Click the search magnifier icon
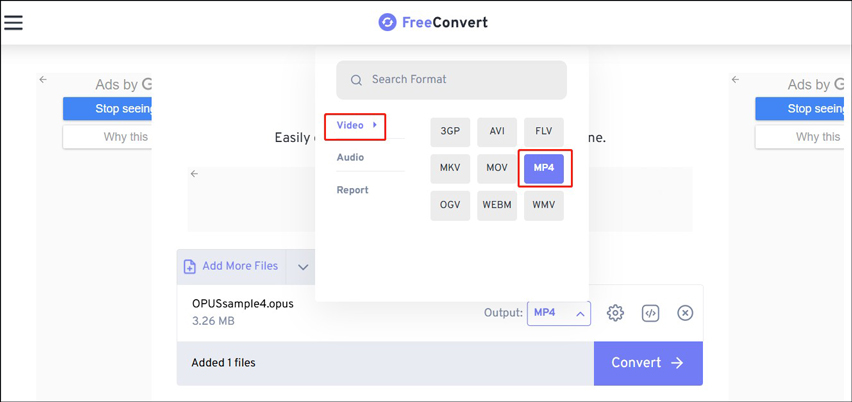This screenshot has height=402, width=852. (356, 80)
